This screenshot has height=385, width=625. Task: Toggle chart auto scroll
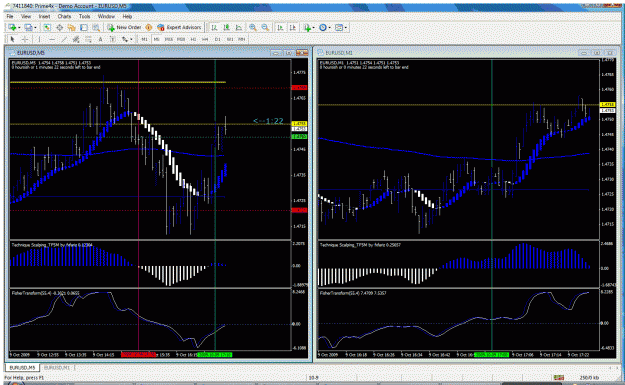coord(280,27)
